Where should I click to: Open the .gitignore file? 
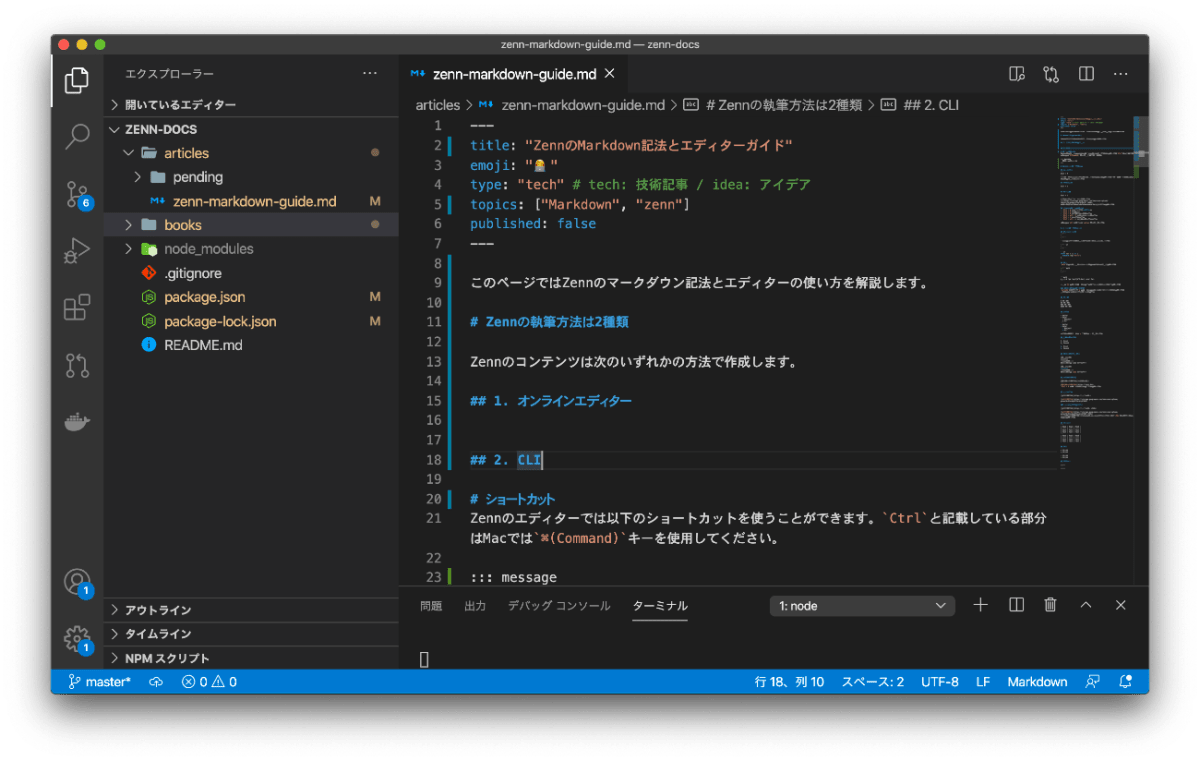(251, 273)
